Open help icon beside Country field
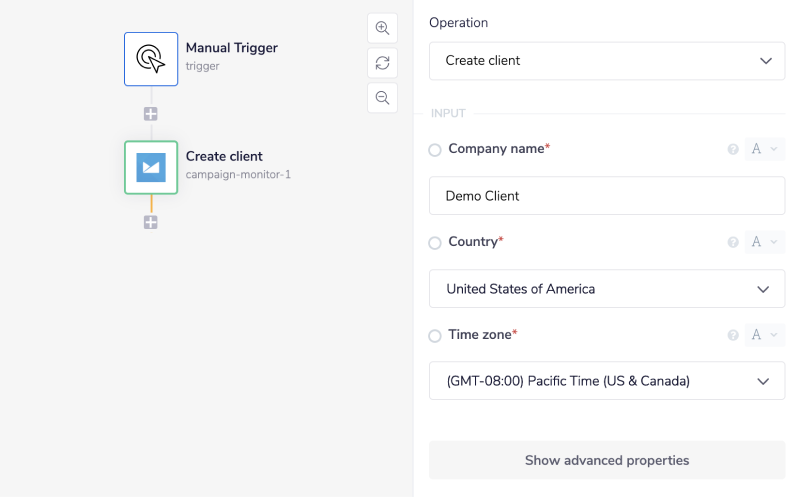 tap(733, 242)
